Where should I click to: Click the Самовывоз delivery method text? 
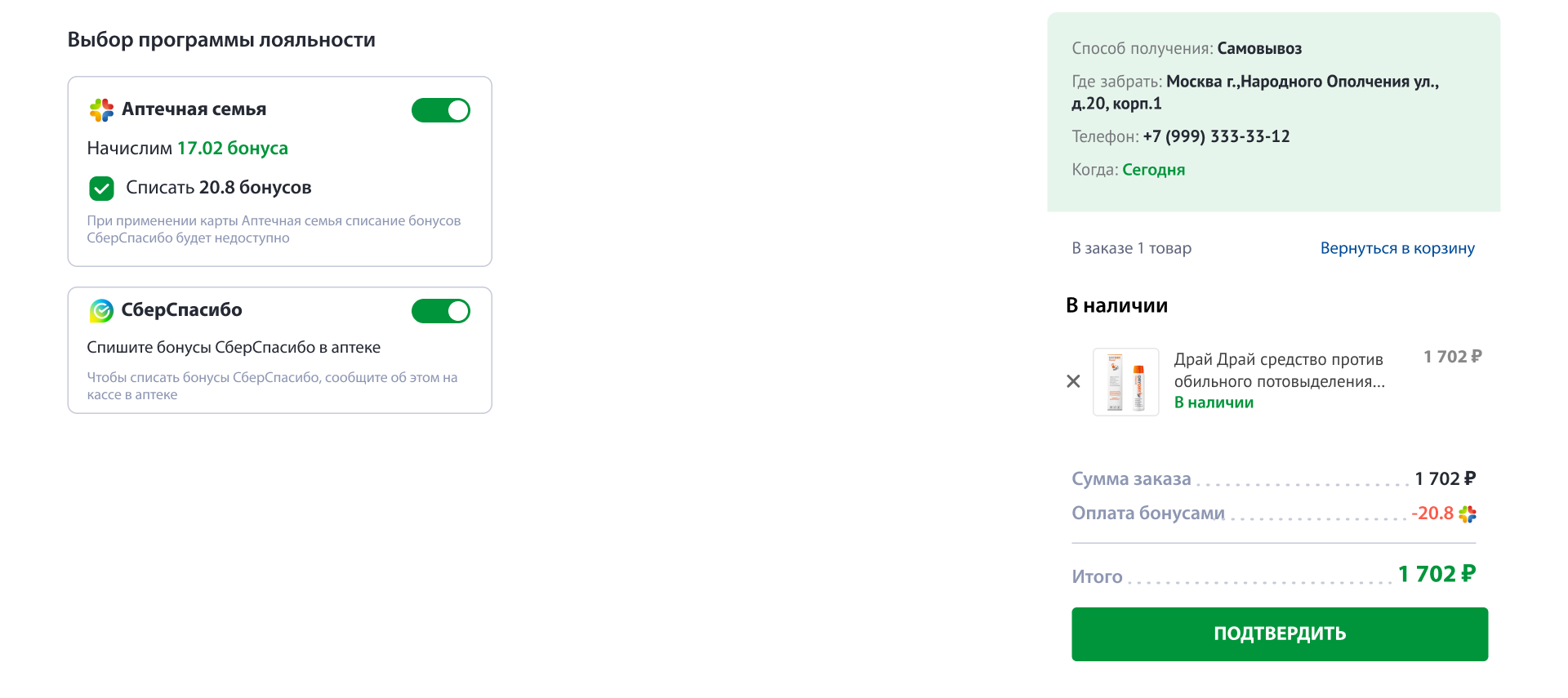click(1259, 49)
